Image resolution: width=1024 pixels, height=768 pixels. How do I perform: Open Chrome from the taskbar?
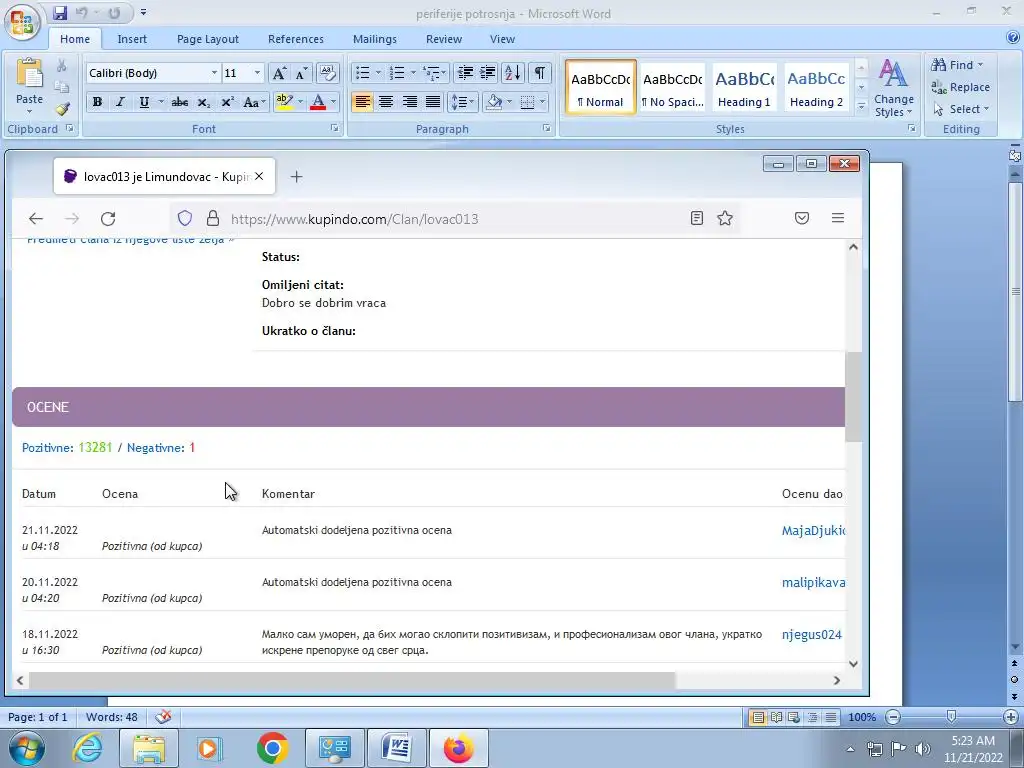[x=272, y=748]
